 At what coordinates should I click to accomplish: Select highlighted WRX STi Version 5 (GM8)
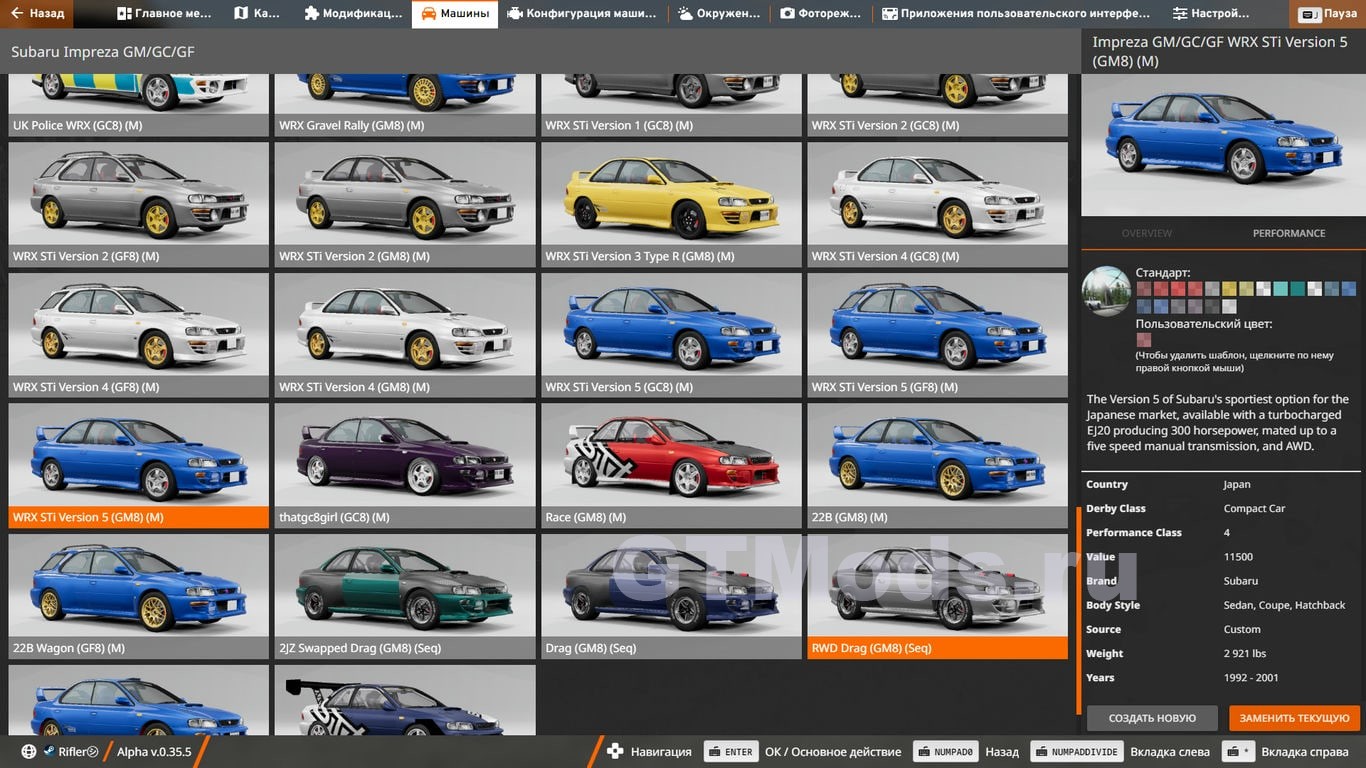point(139,466)
